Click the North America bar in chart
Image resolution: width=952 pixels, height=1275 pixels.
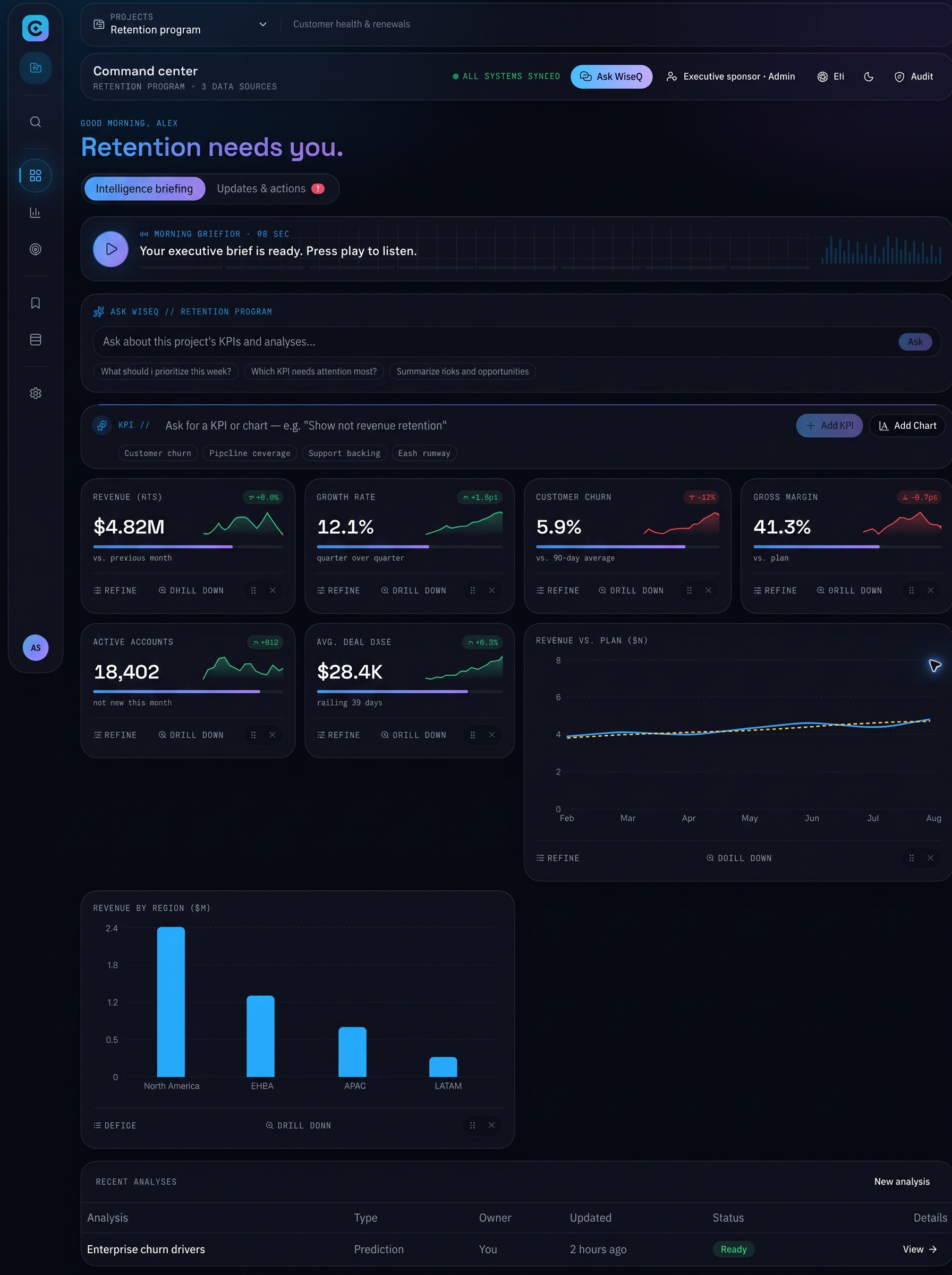coord(171,1001)
